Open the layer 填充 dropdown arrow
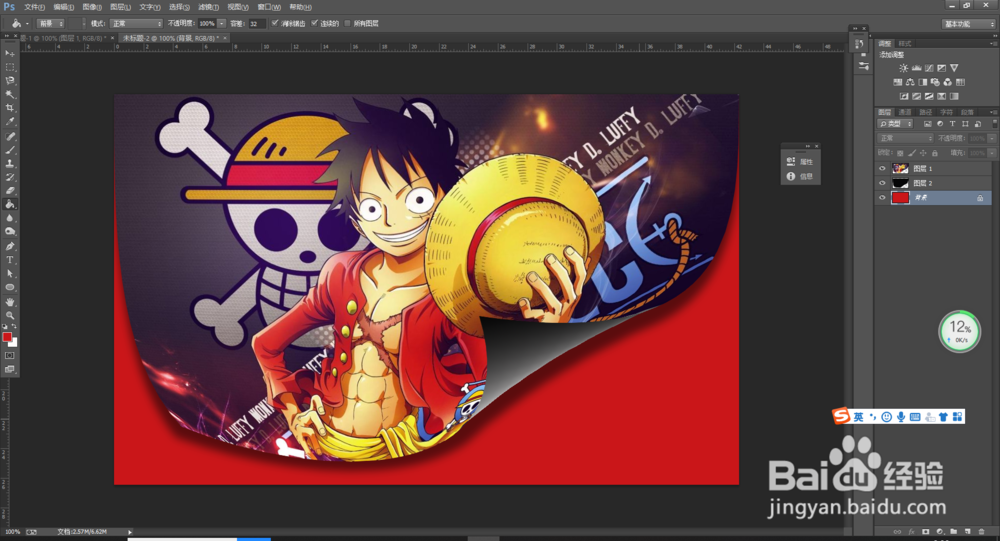Viewport: 1000px width, 541px height. (x=992, y=153)
